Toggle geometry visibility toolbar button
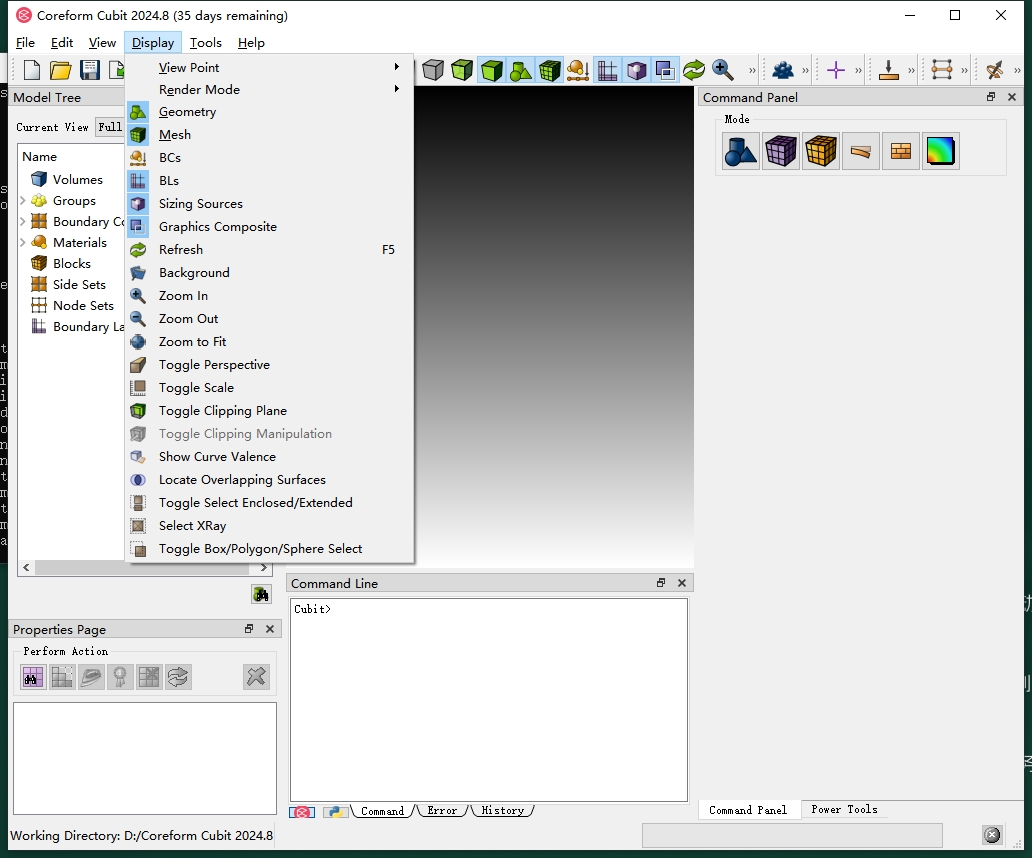The image size is (1032, 858). pos(521,70)
